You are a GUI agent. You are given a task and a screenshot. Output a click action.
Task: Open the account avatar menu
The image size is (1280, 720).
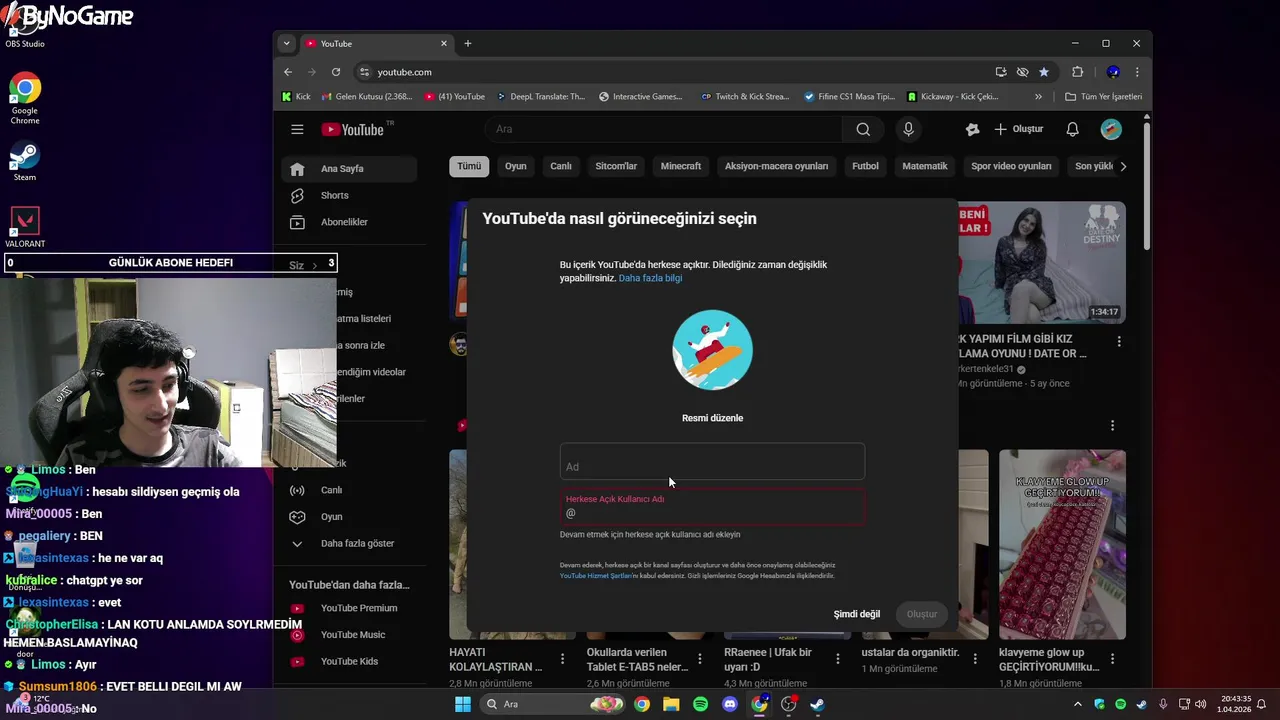1111,129
